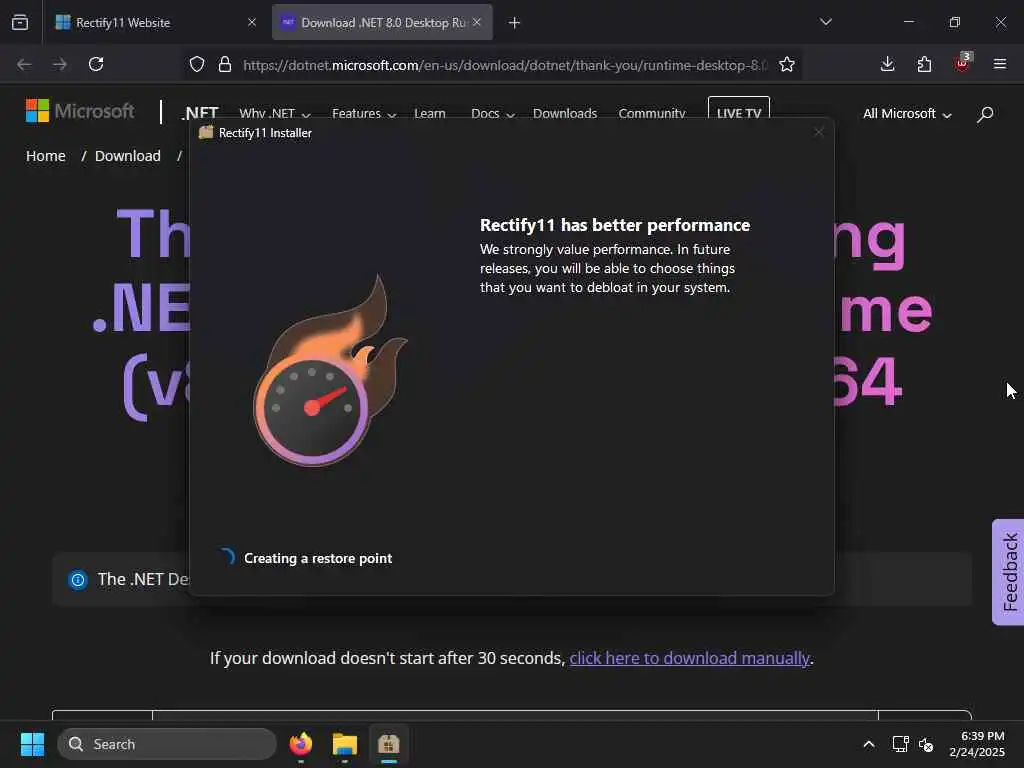Expand the Features menu

tap(364, 114)
